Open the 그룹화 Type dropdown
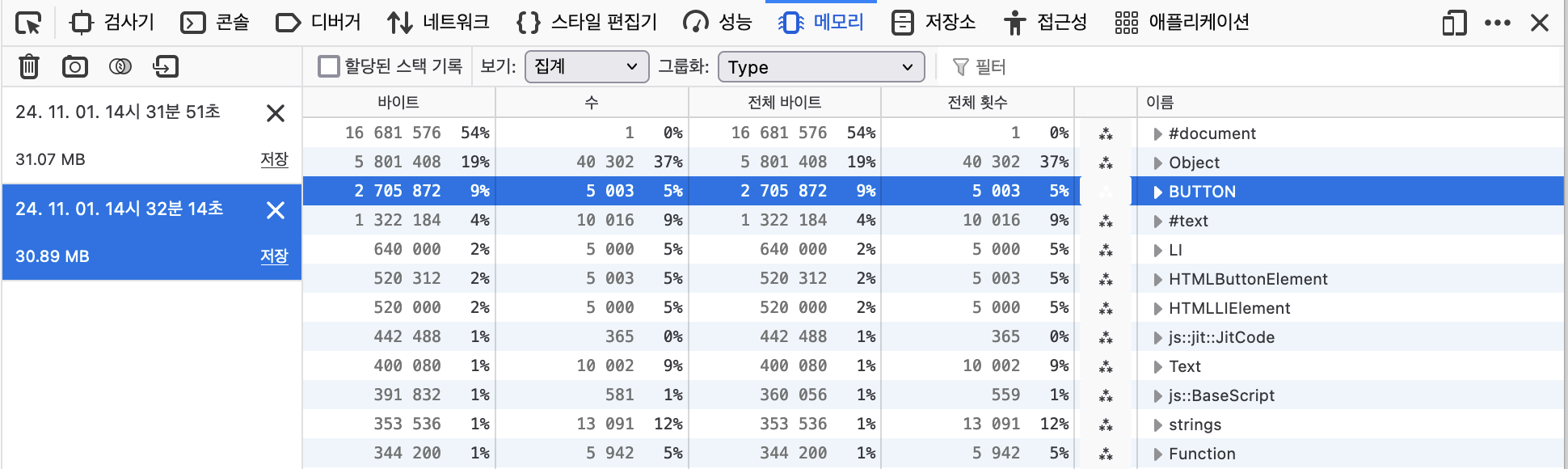Viewport: 1568px width, 469px height. (822, 66)
